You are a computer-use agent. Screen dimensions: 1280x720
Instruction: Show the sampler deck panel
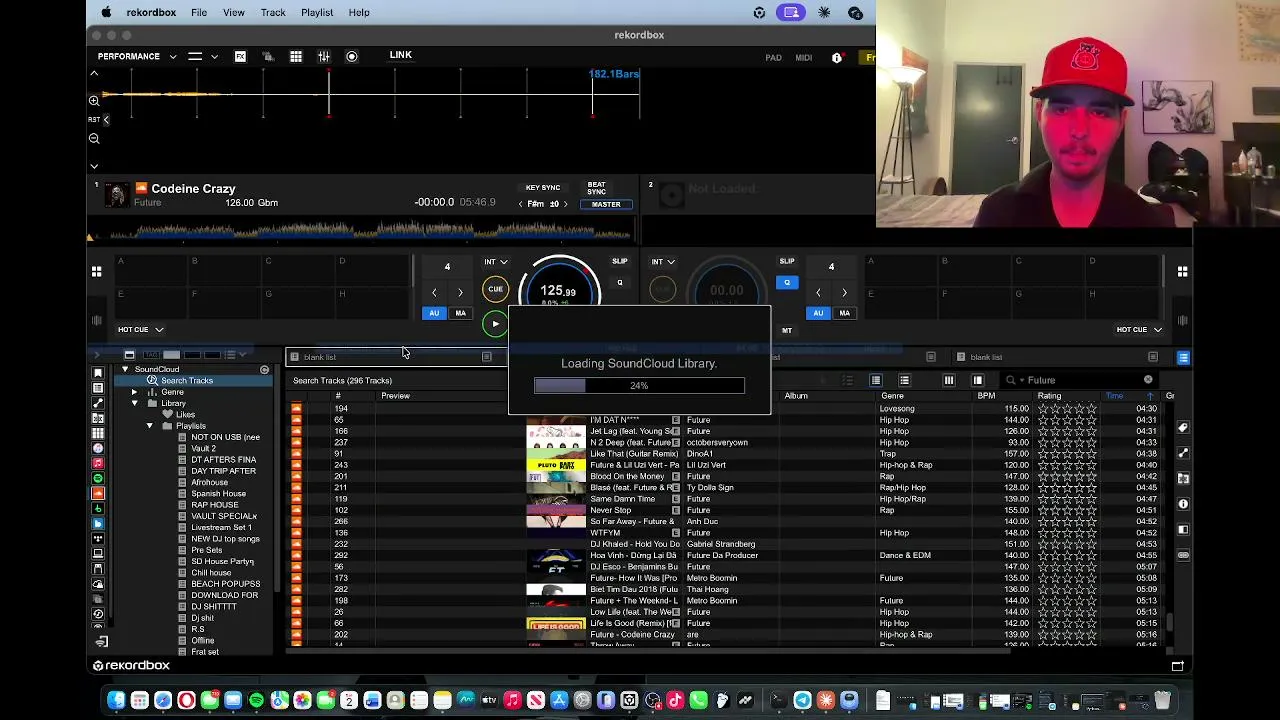[296, 57]
